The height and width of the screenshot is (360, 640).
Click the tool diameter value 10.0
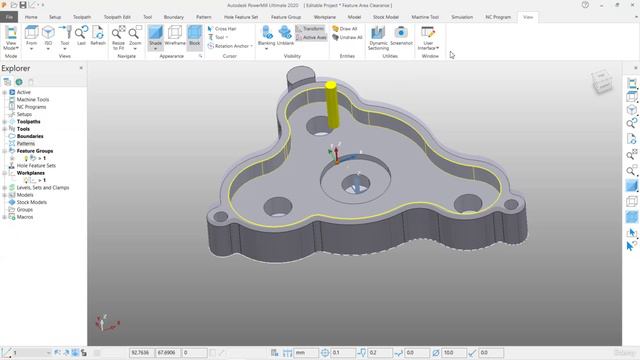coord(453,353)
